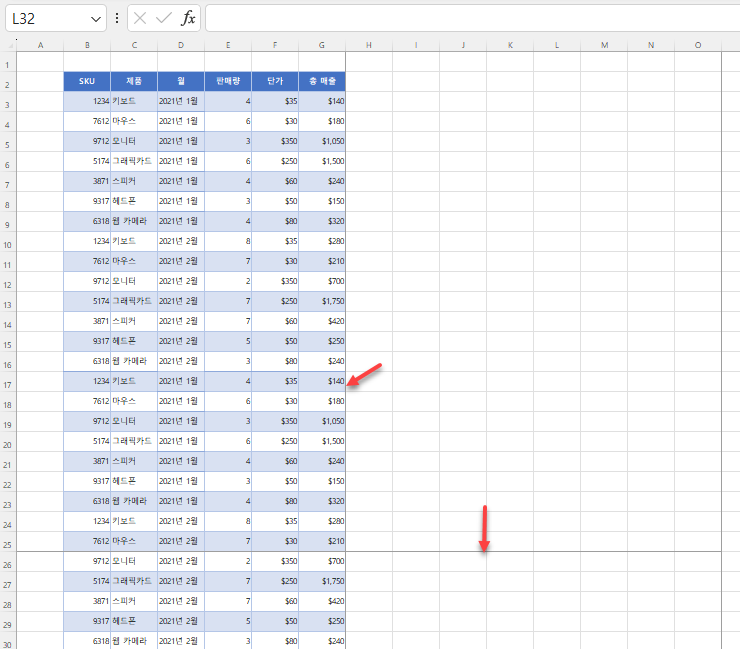The image size is (740, 649).
Task: Select 웹 카메라 cell in row 9
Action: click(x=134, y=221)
